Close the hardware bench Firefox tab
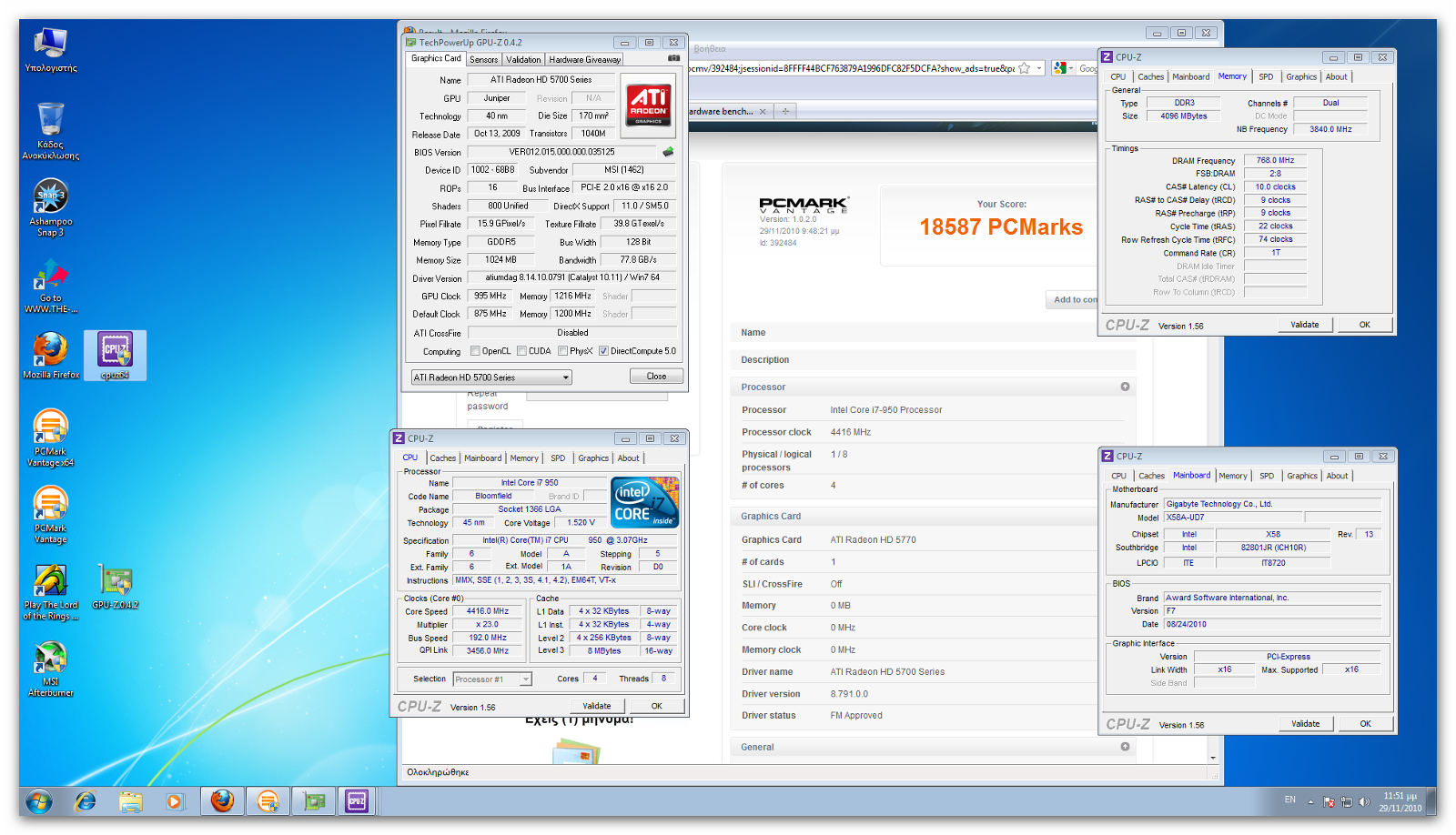 pyautogui.click(x=763, y=111)
